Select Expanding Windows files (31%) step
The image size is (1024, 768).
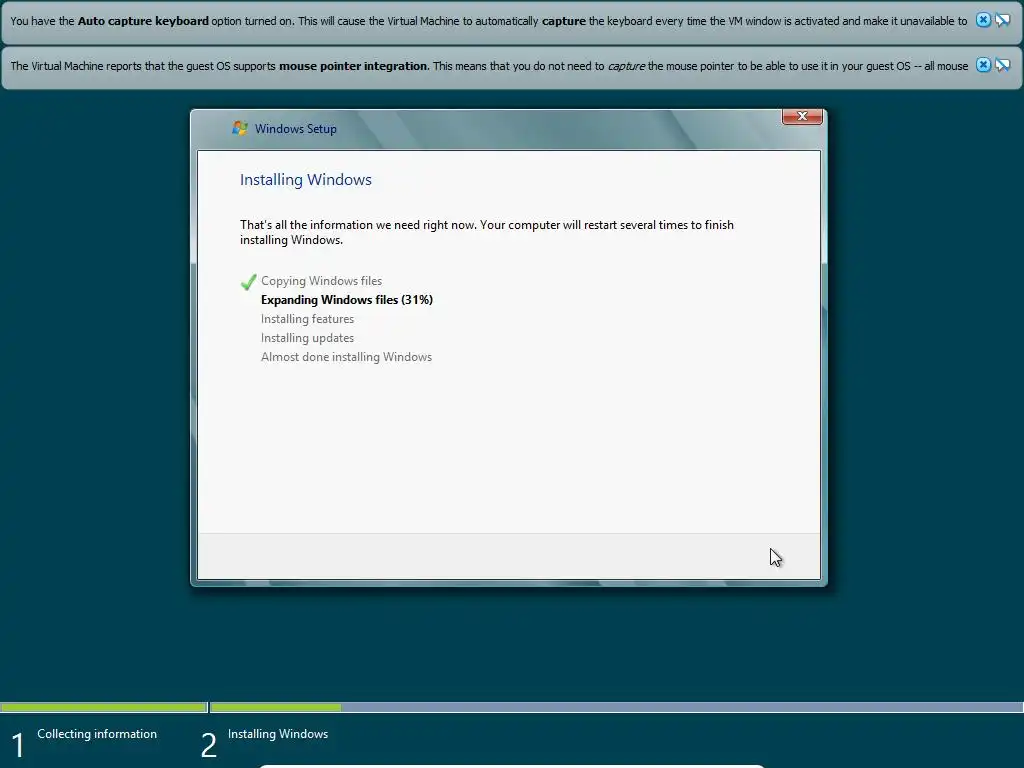click(x=347, y=300)
